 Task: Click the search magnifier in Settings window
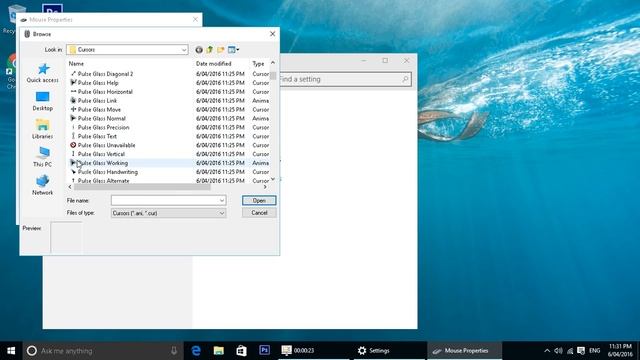405,79
